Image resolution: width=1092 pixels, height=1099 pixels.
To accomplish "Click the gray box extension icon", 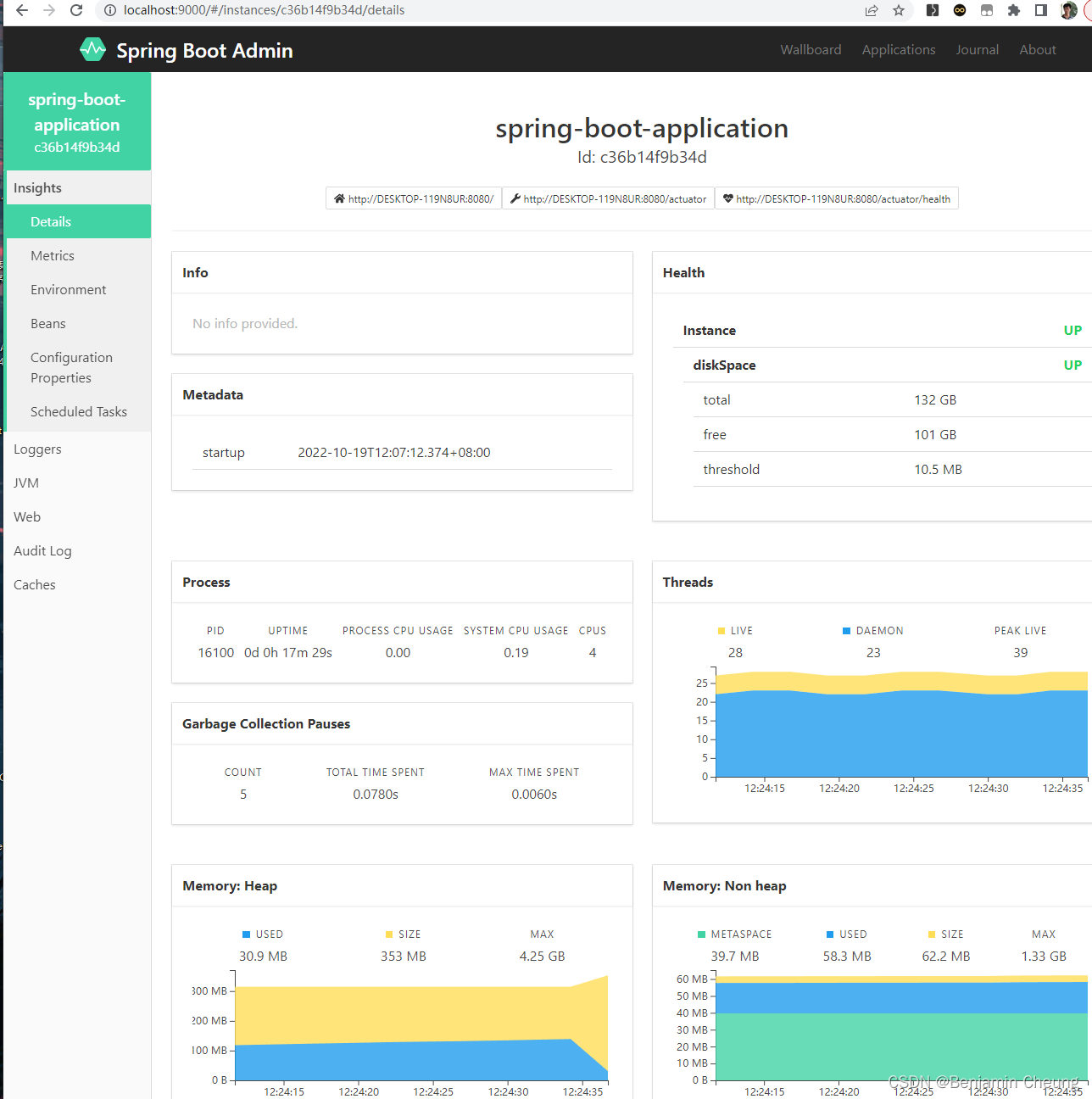I will coord(987,10).
